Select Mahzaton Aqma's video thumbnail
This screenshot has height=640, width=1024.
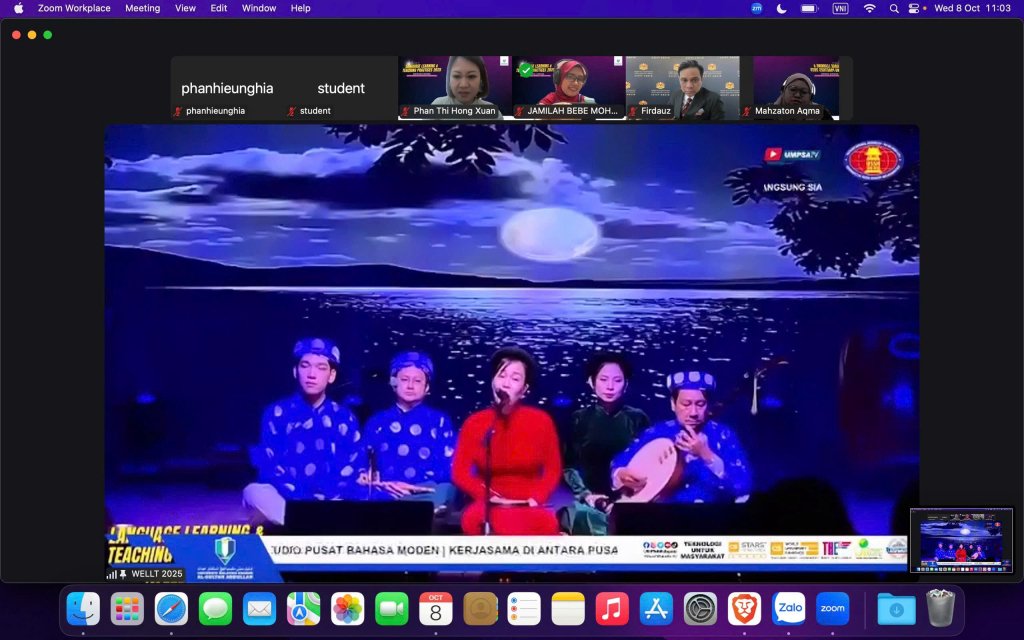click(x=796, y=88)
